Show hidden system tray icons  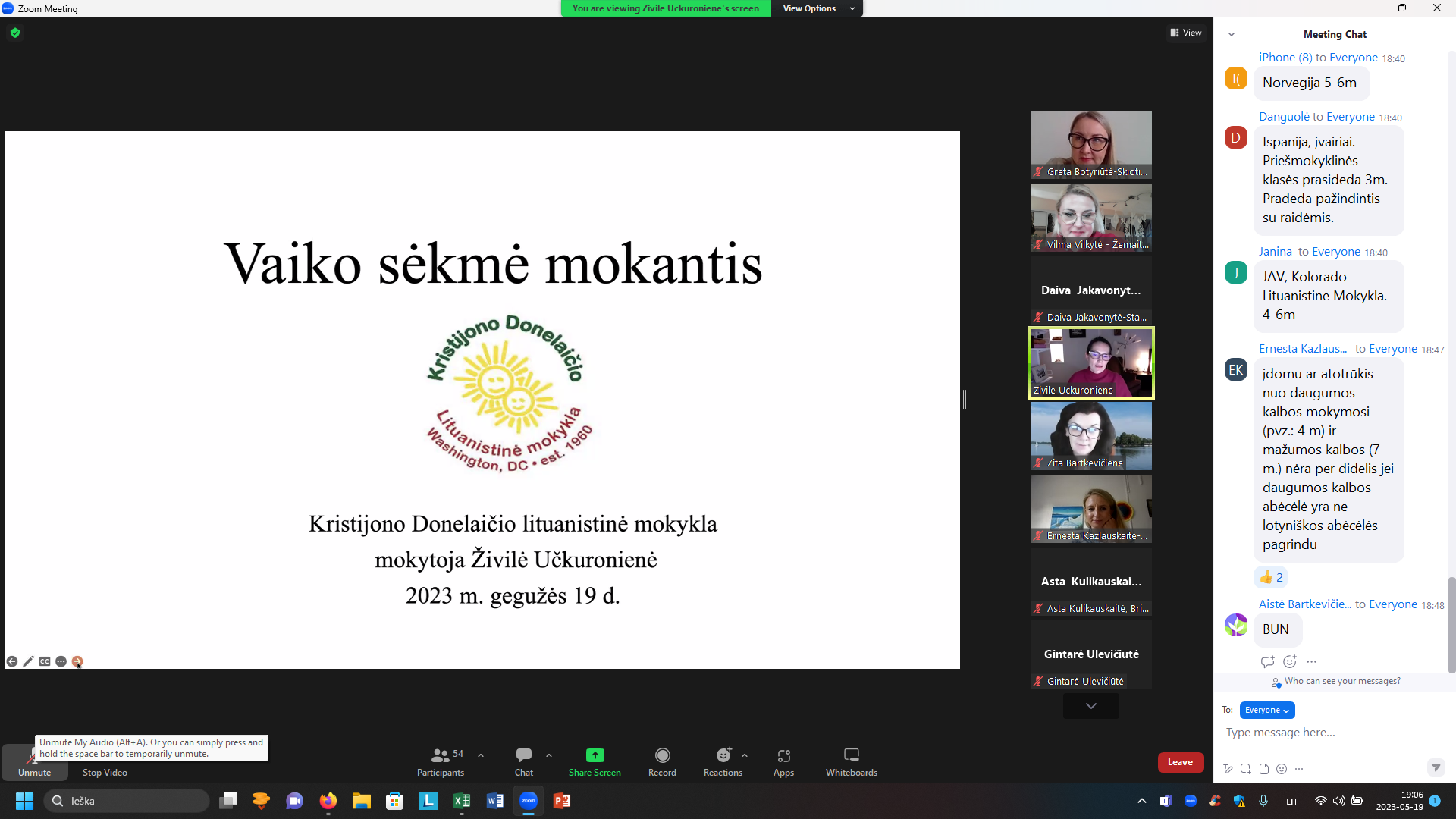1141,801
